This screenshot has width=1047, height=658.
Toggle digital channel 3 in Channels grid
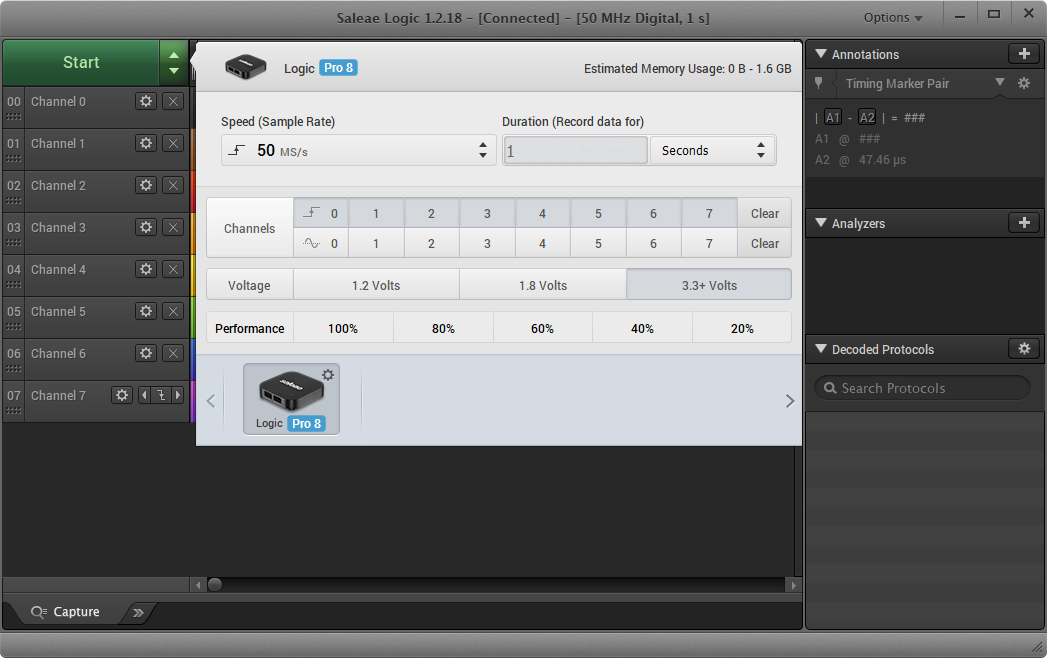click(487, 213)
